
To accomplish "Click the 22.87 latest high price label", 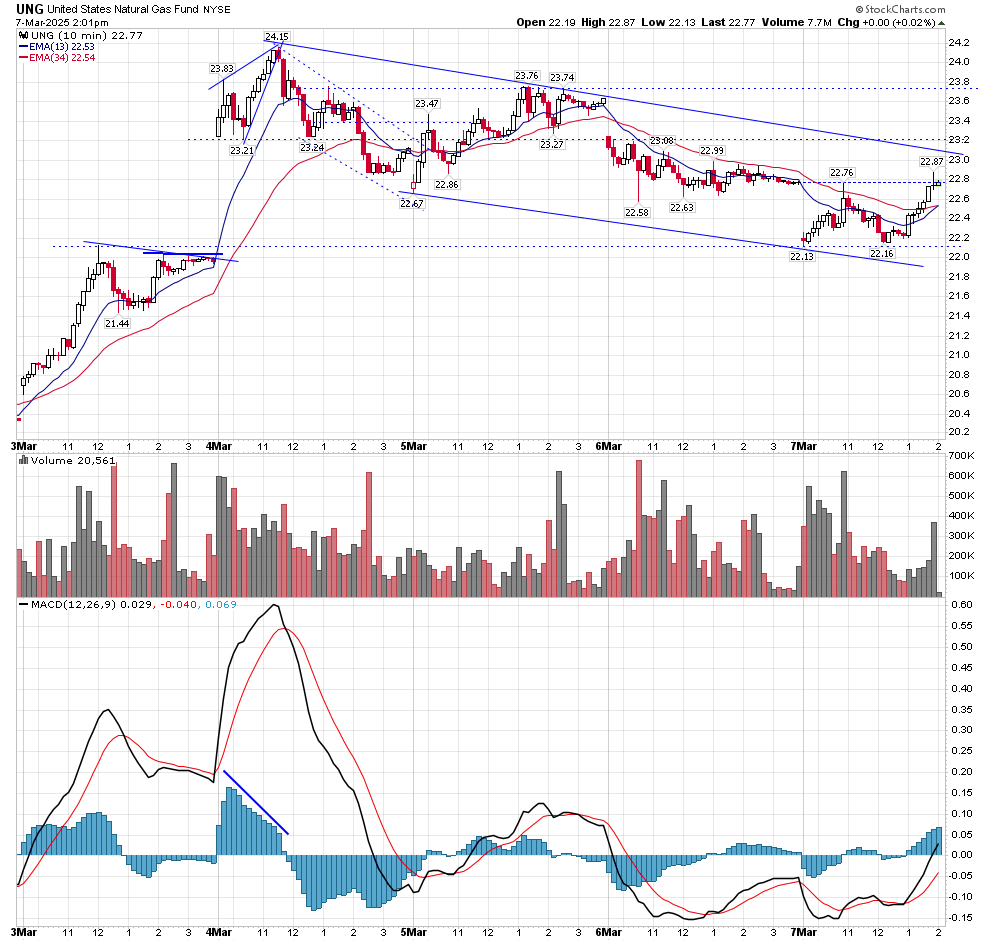I will click(931, 161).
